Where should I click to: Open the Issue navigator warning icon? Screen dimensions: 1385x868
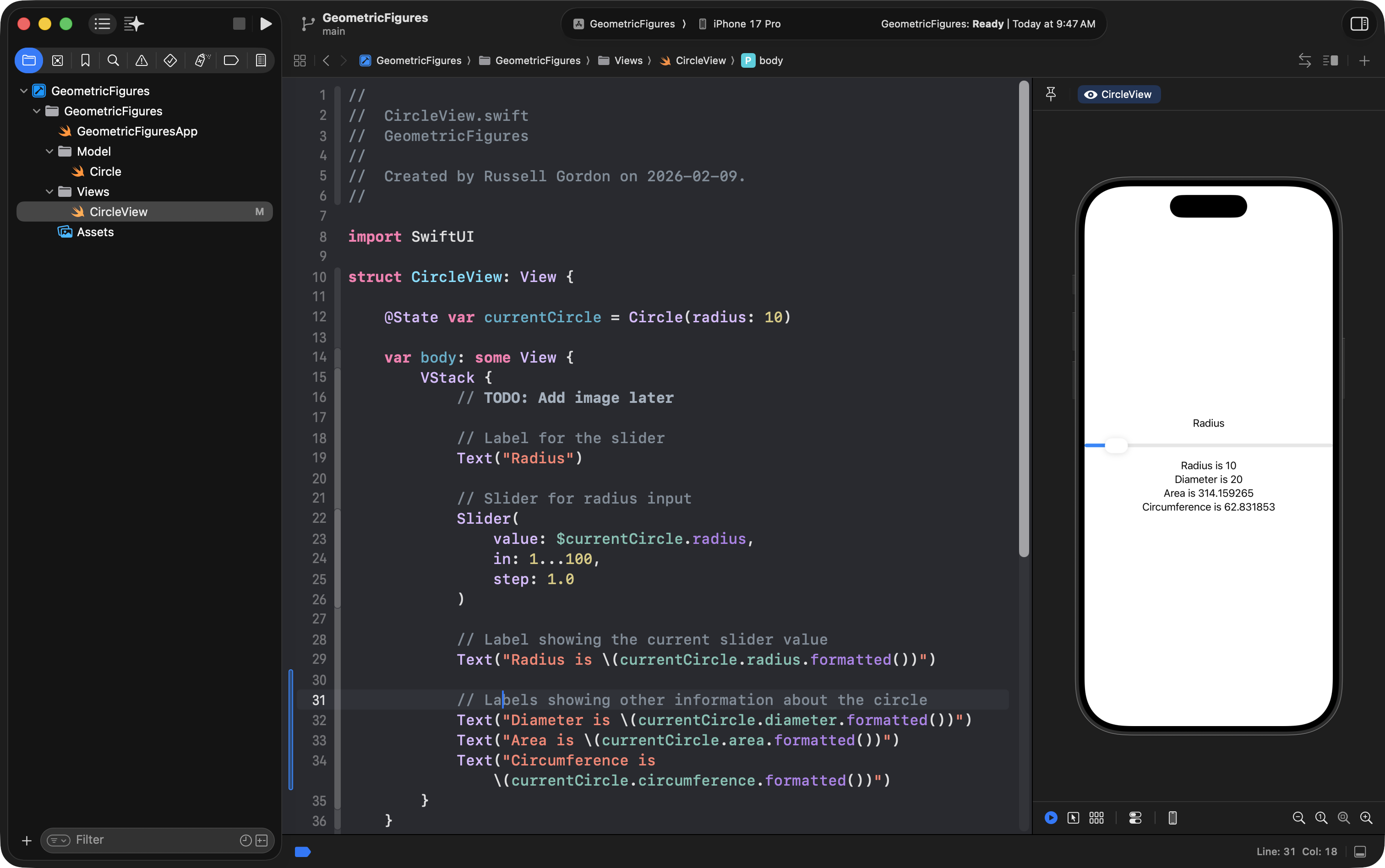(141, 60)
